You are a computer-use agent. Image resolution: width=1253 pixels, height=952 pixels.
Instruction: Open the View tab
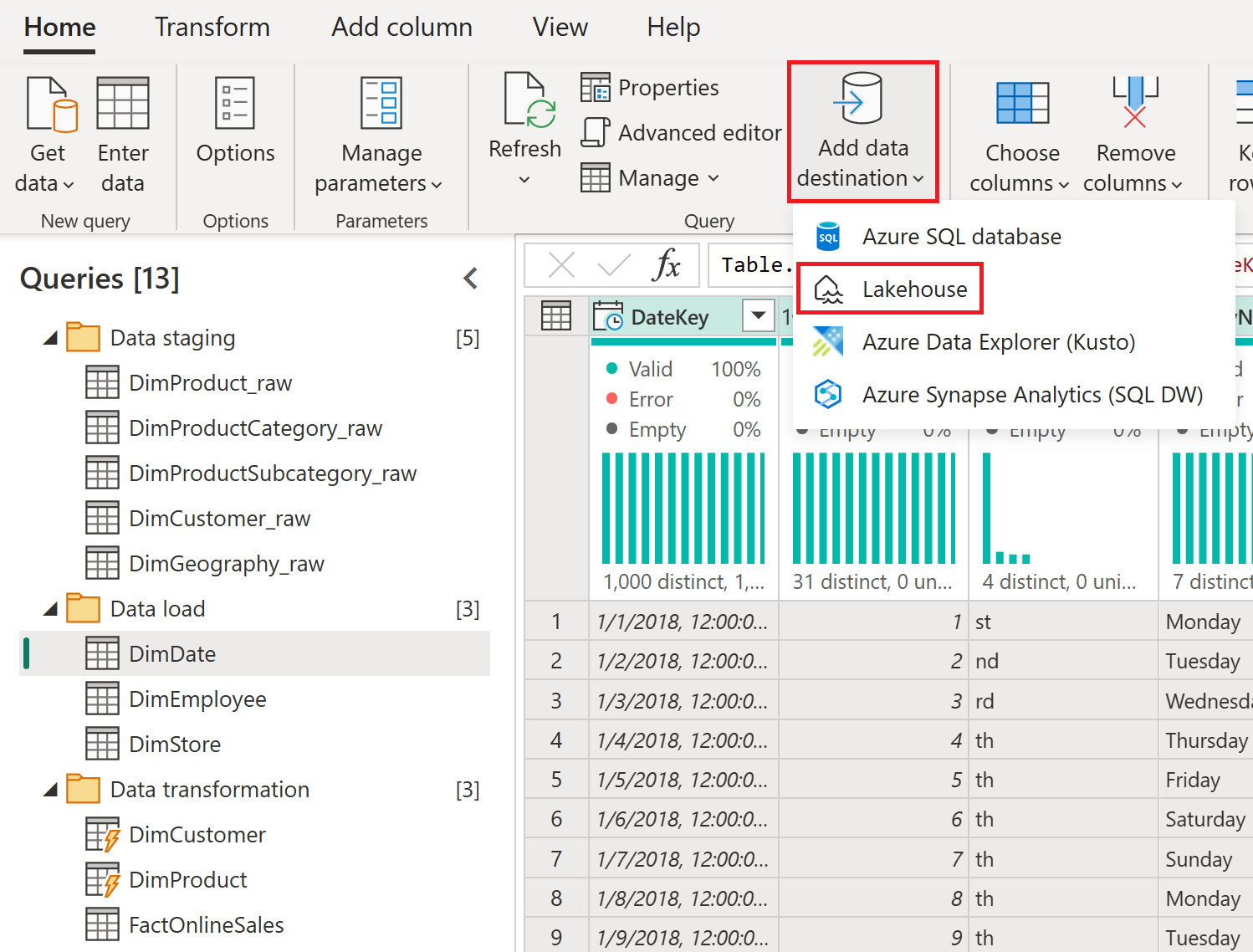click(x=560, y=28)
